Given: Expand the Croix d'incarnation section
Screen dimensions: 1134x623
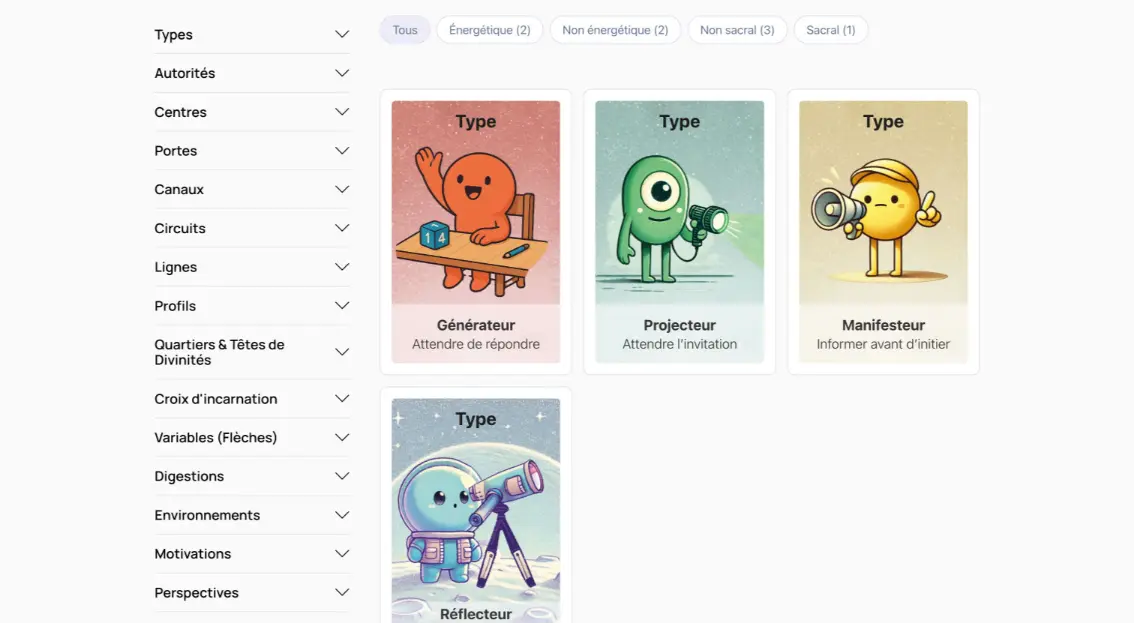Looking at the screenshot, I should coord(252,399).
